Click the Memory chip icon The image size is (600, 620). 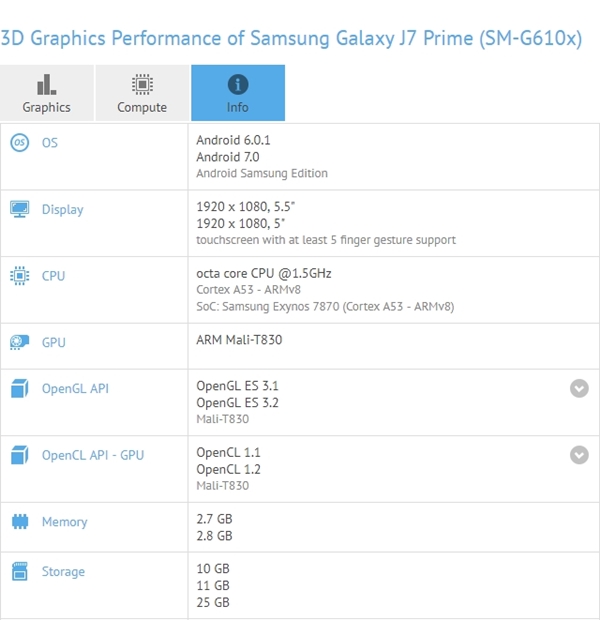pos(20,522)
